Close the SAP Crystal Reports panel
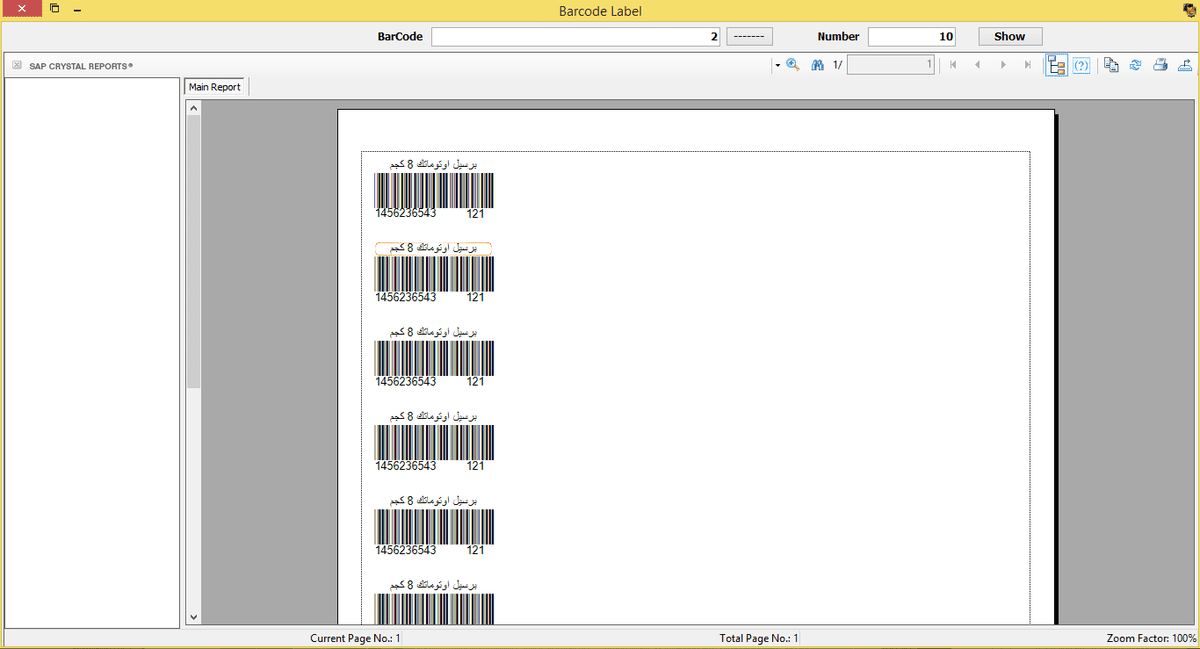 tap(16, 66)
